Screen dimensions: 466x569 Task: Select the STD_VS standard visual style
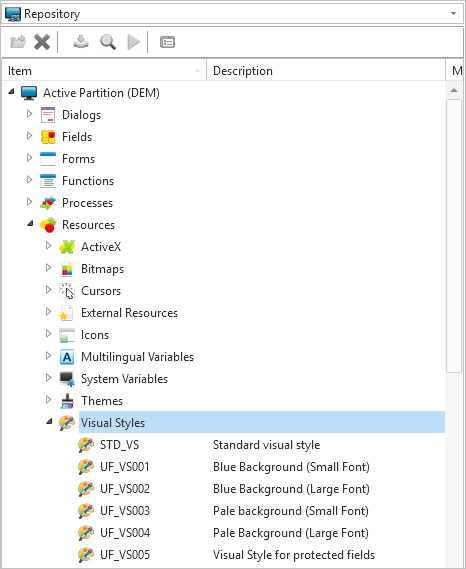pos(119,445)
